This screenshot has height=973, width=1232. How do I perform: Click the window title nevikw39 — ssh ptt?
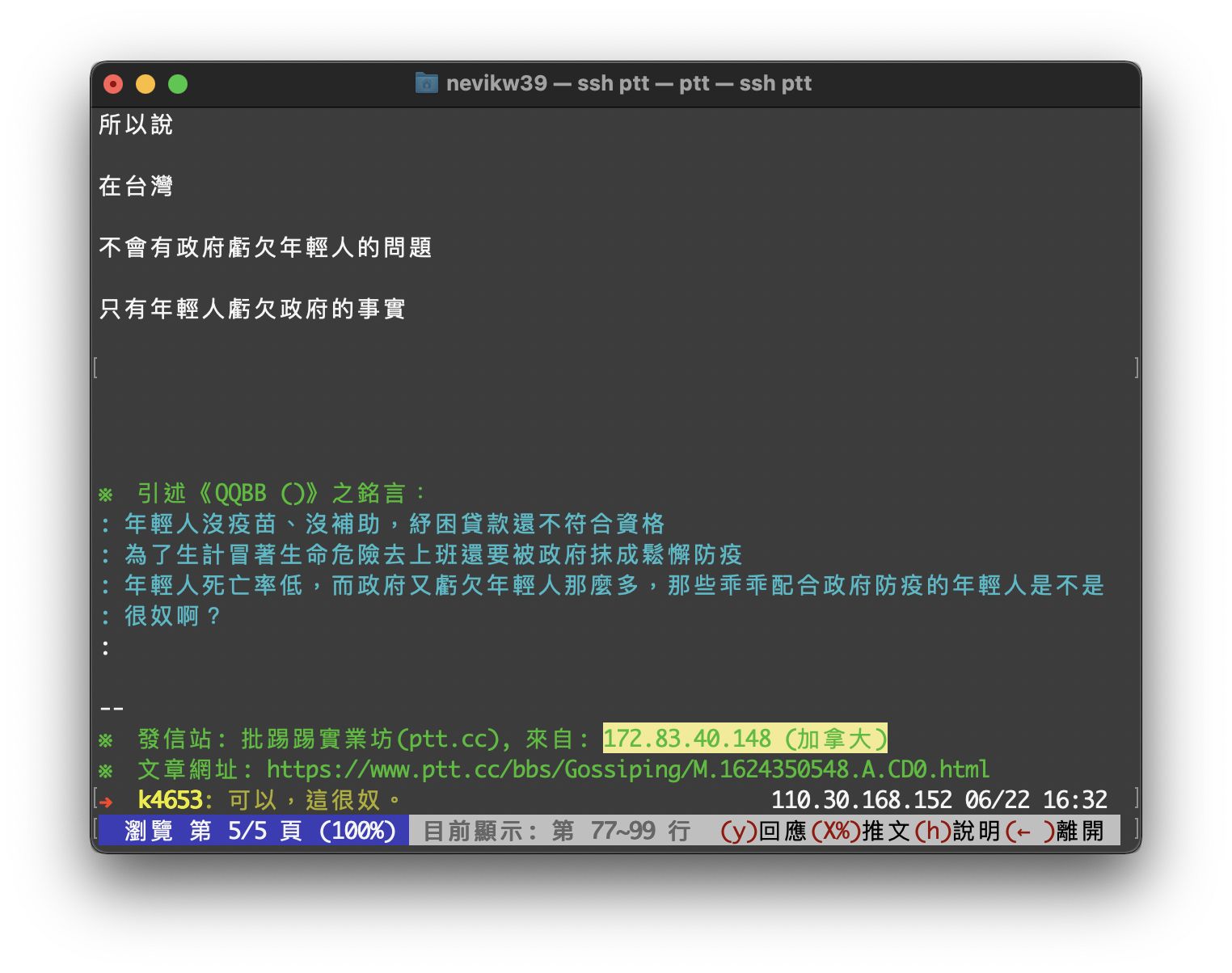point(628,83)
